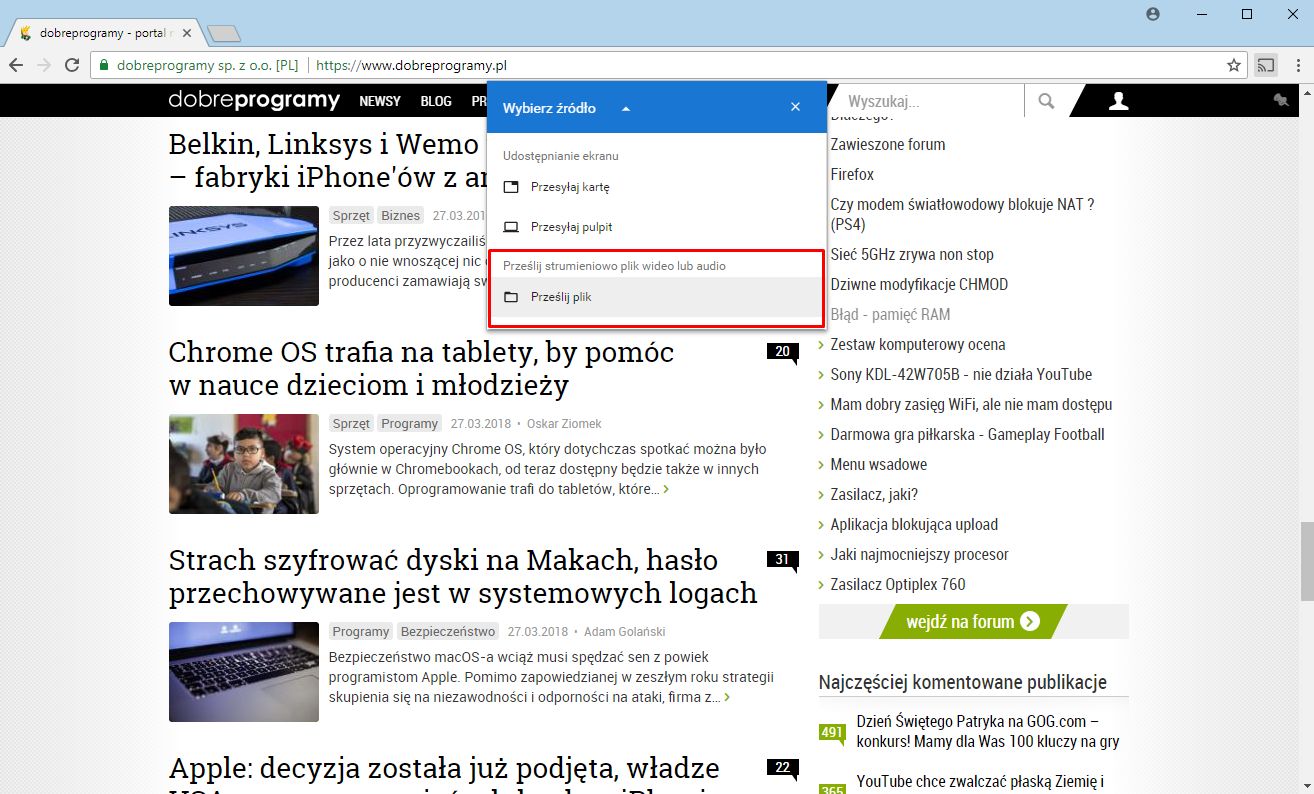This screenshot has width=1314, height=794.
Task: Click the back navigation arrow
Action: 17,63
